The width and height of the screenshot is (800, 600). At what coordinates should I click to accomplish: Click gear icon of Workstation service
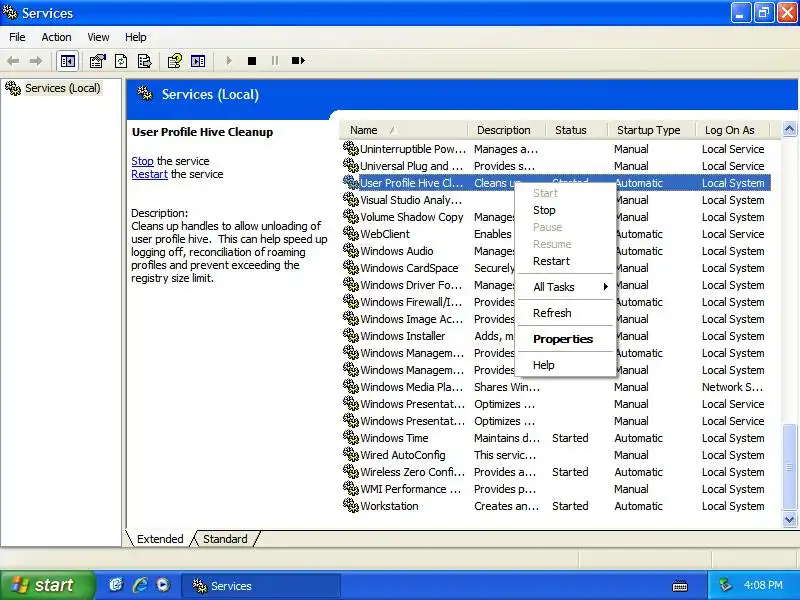tap(351, 506)
